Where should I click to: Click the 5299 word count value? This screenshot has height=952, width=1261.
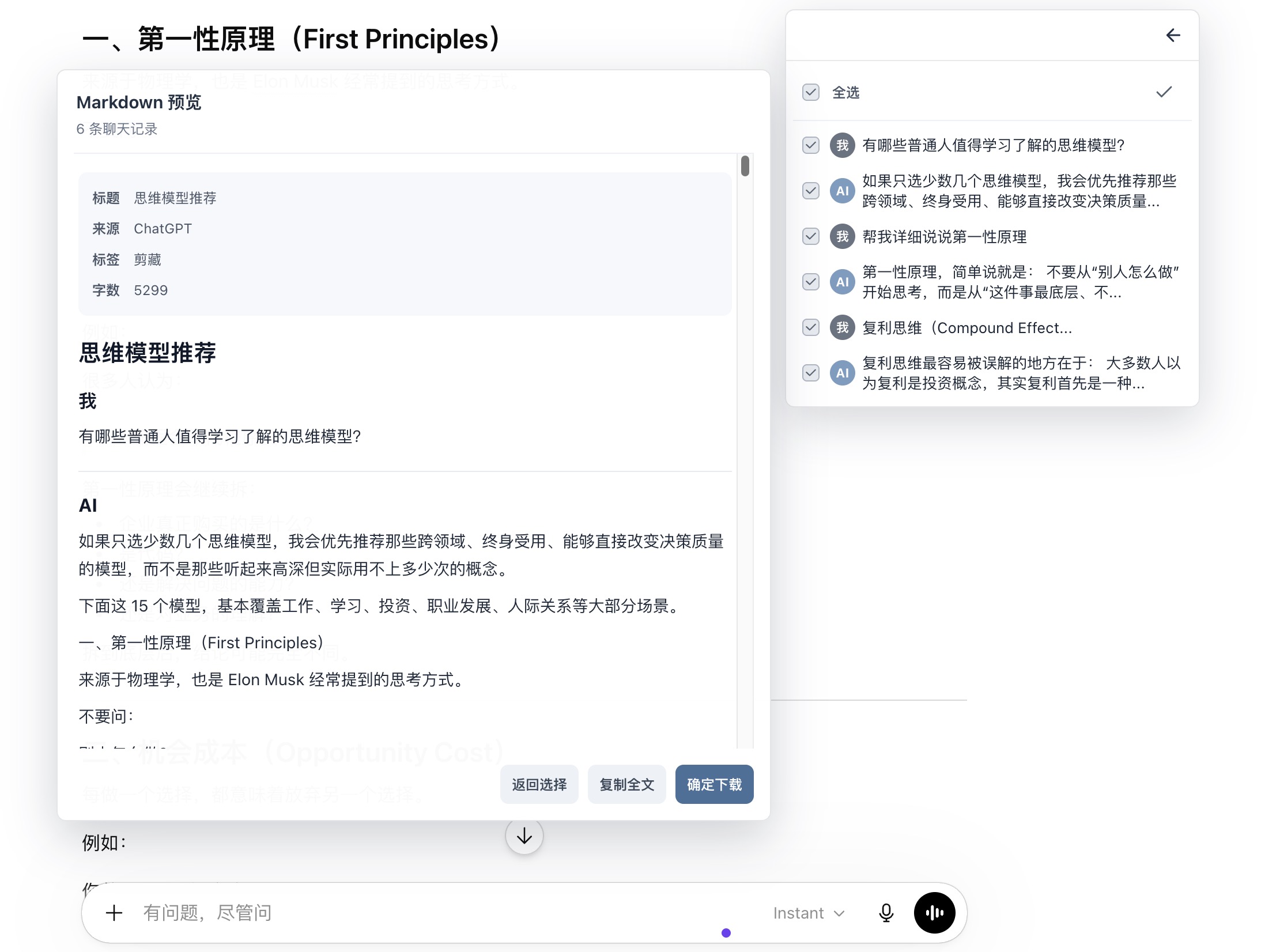click(x=151, y=290)
